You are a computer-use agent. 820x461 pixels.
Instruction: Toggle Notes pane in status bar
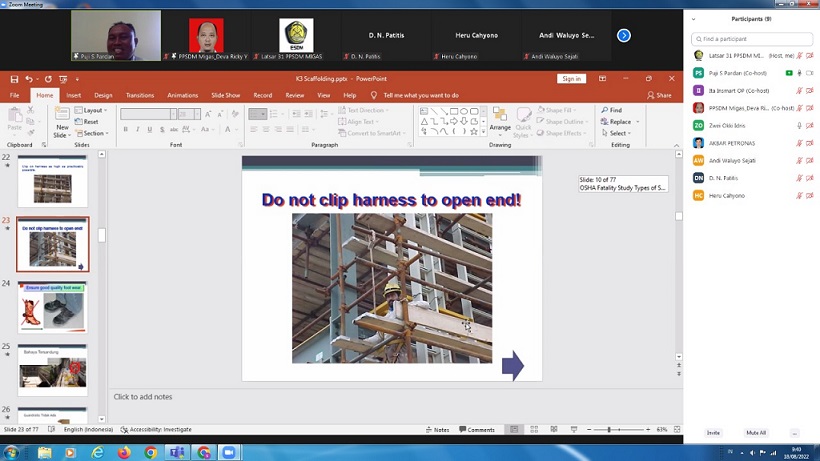[x=438, y=430]
